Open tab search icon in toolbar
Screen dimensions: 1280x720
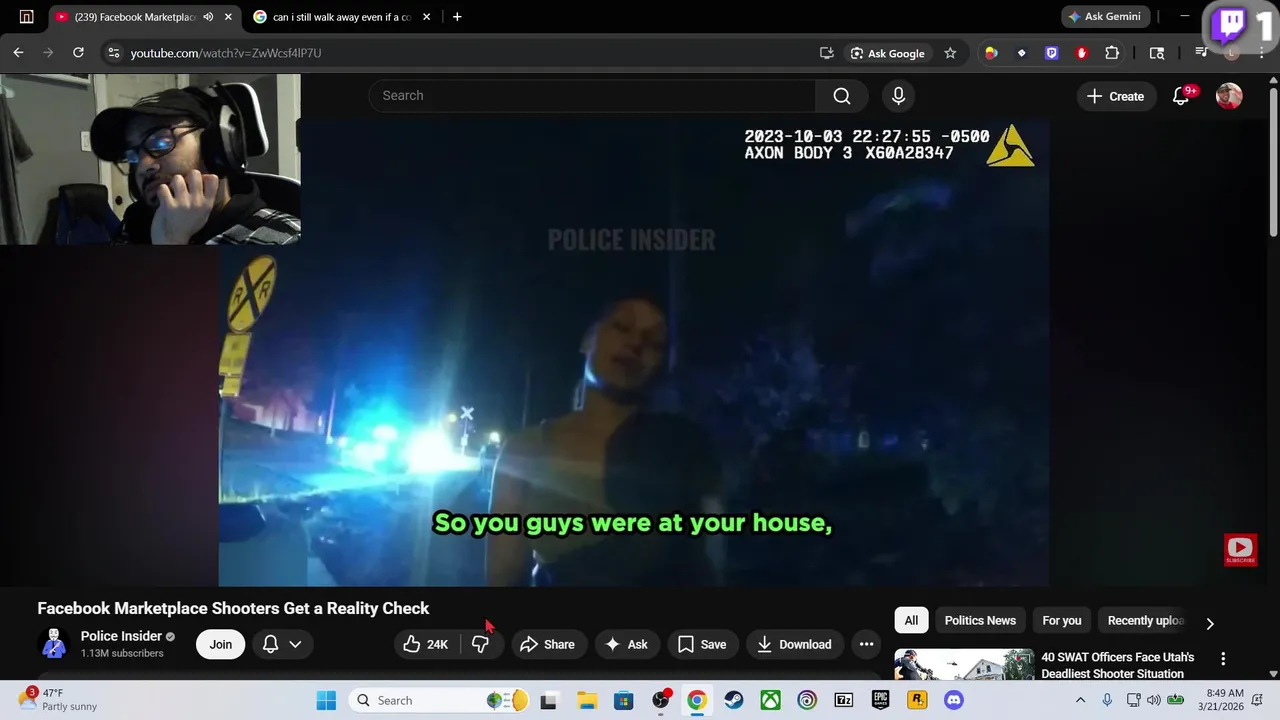(1157, 53)
